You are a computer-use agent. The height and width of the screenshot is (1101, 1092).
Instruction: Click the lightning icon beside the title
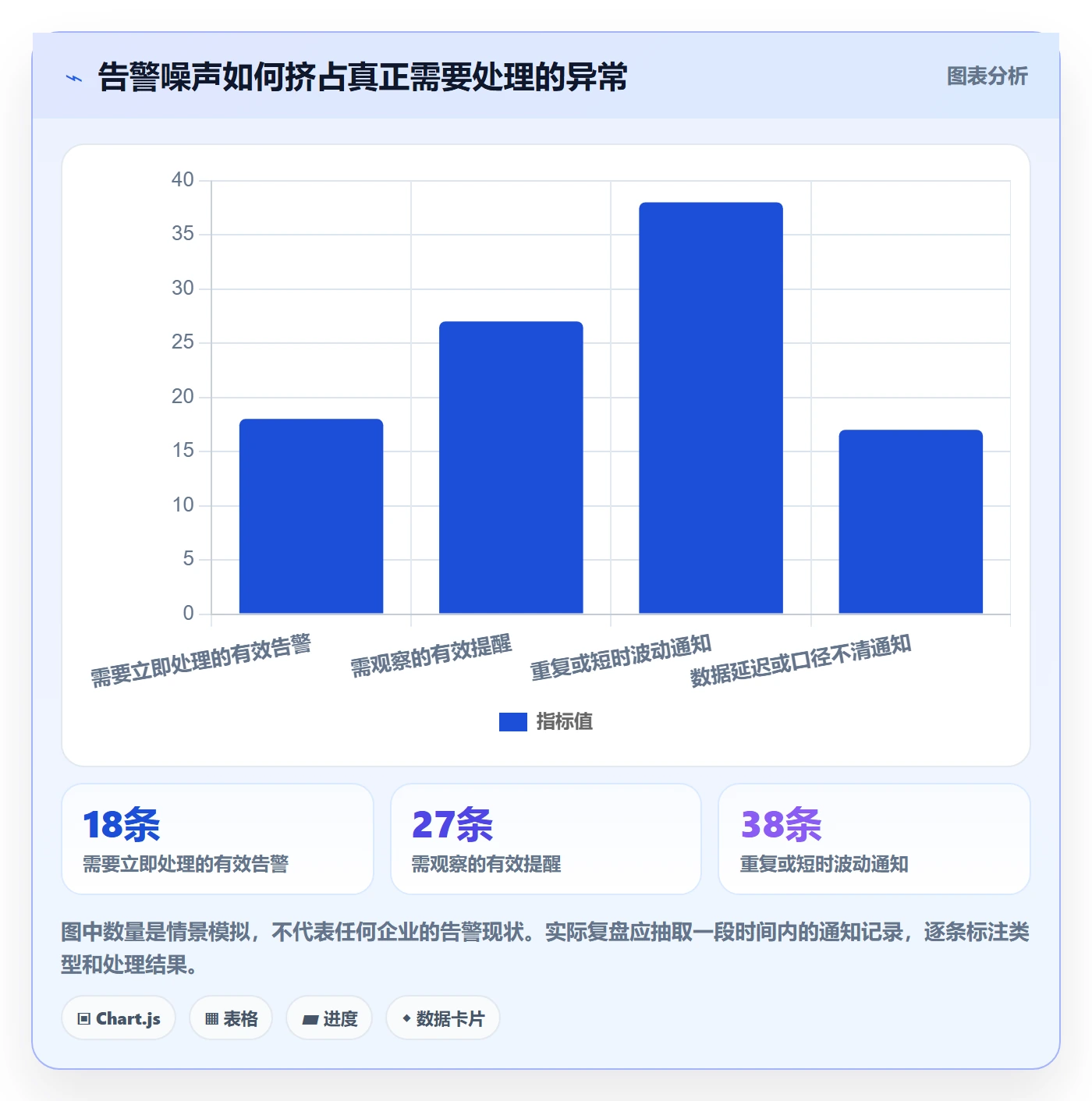coord(74,78)
